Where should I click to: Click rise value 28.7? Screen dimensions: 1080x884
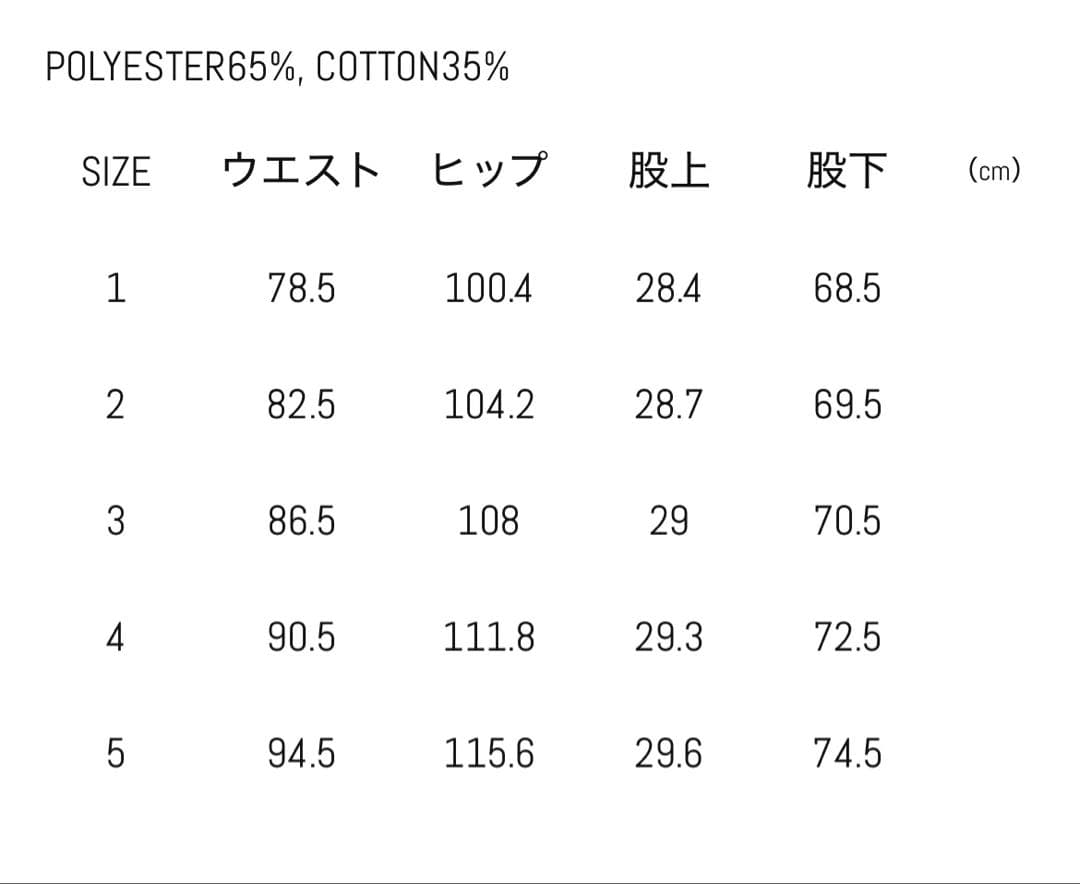point(668,405)
